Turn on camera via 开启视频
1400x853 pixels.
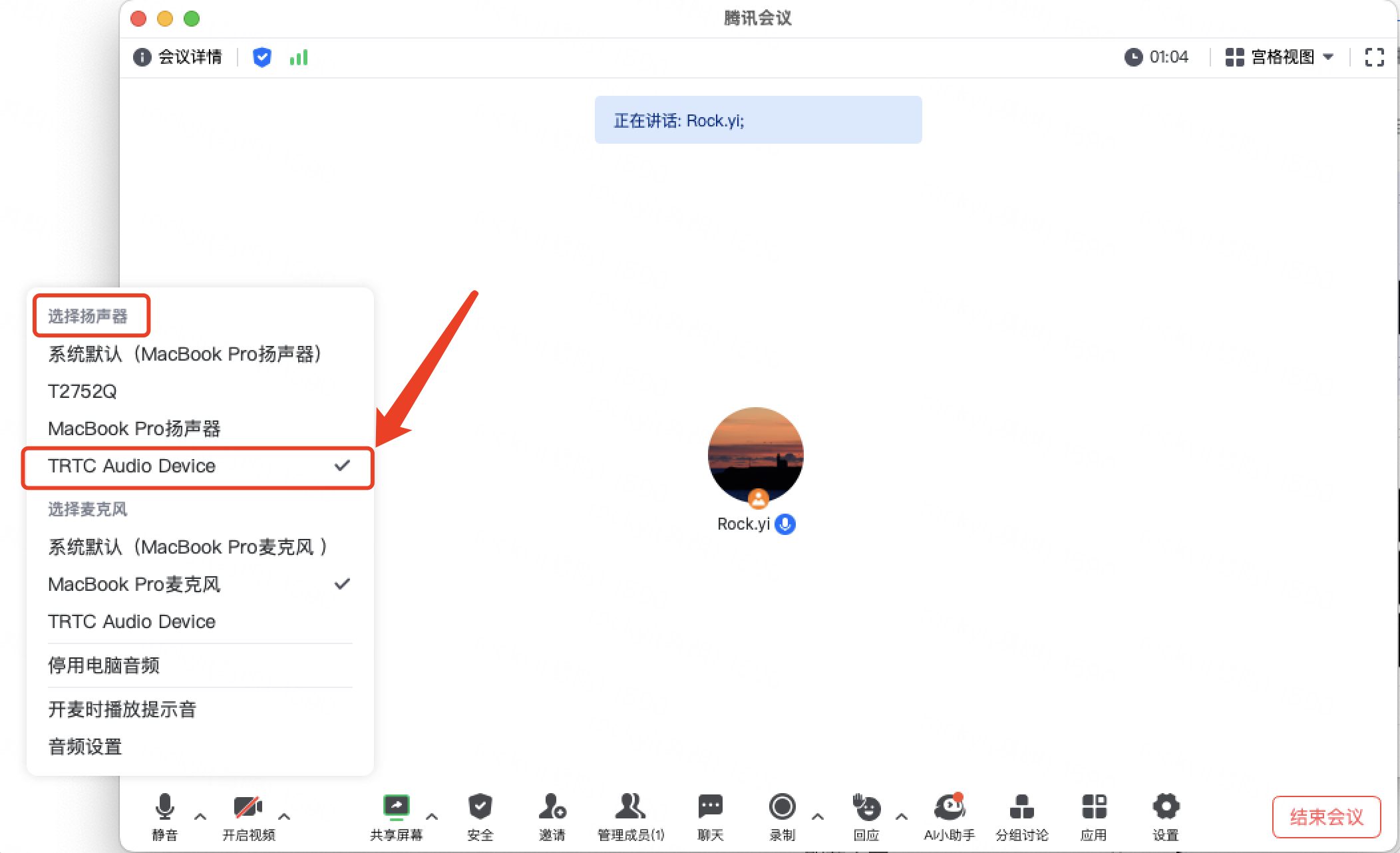(x=248, y=807)
